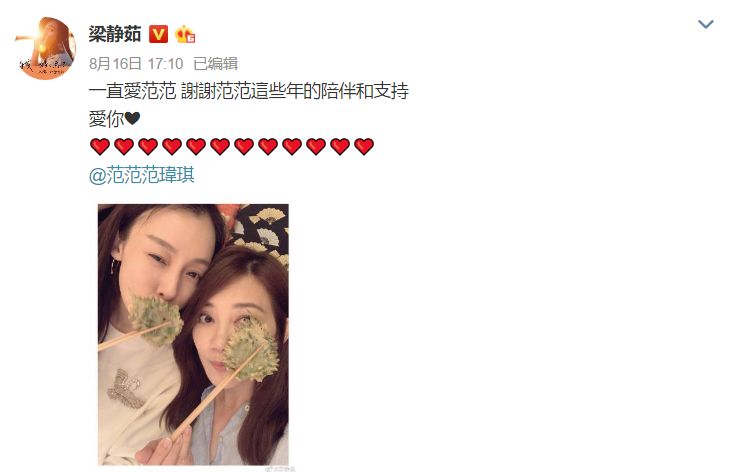
Task: Click the butterfly brooch in the photo
Action: tap(123, 388)
